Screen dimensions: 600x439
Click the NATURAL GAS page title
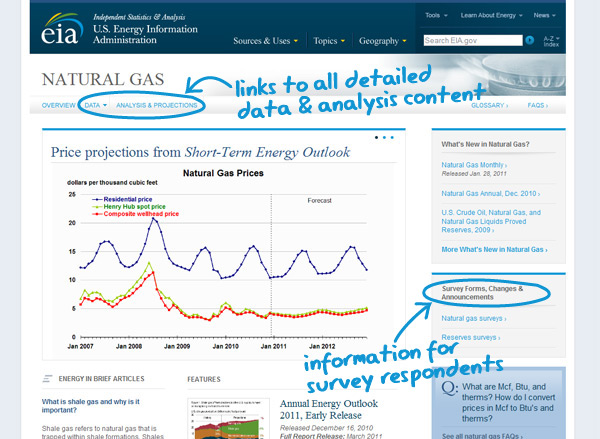pos(103,80)
